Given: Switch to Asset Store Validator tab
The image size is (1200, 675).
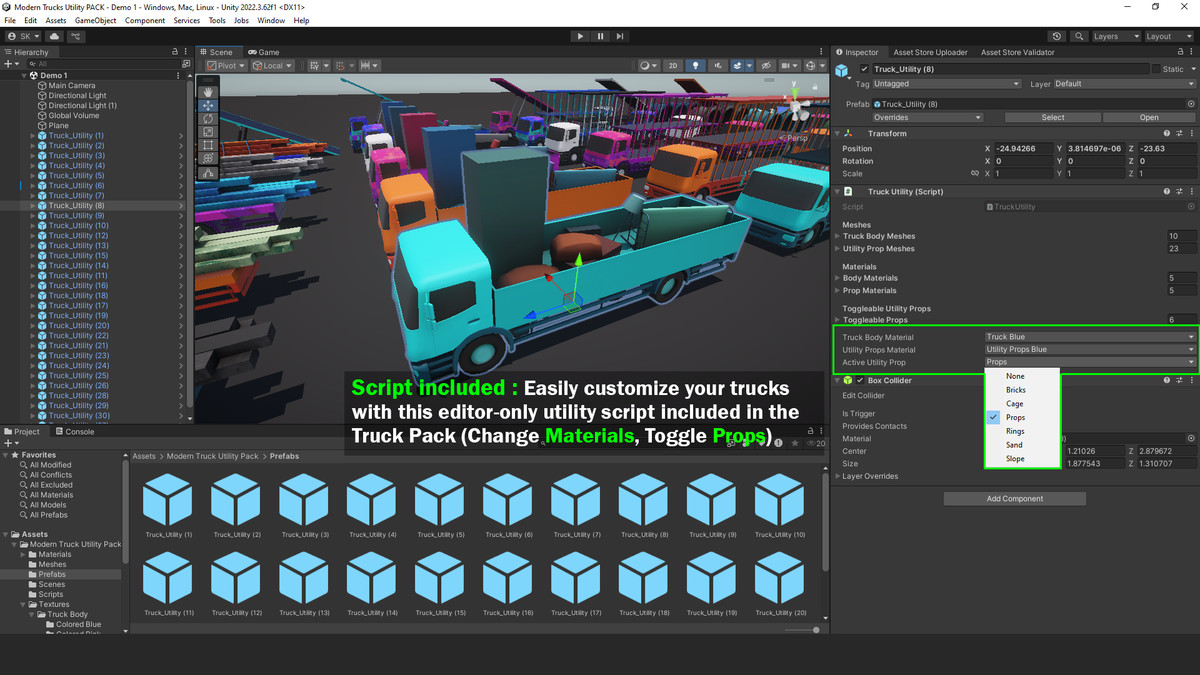Looking at the screenshot, I should (x=1017, y=52).
